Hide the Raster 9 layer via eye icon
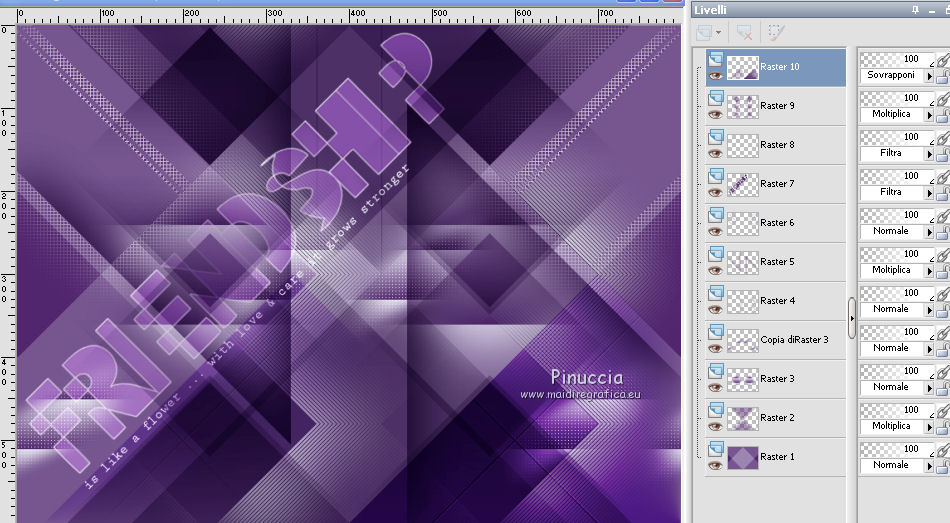The width and height of the screenshot is (950, 523). coord(716,115)
